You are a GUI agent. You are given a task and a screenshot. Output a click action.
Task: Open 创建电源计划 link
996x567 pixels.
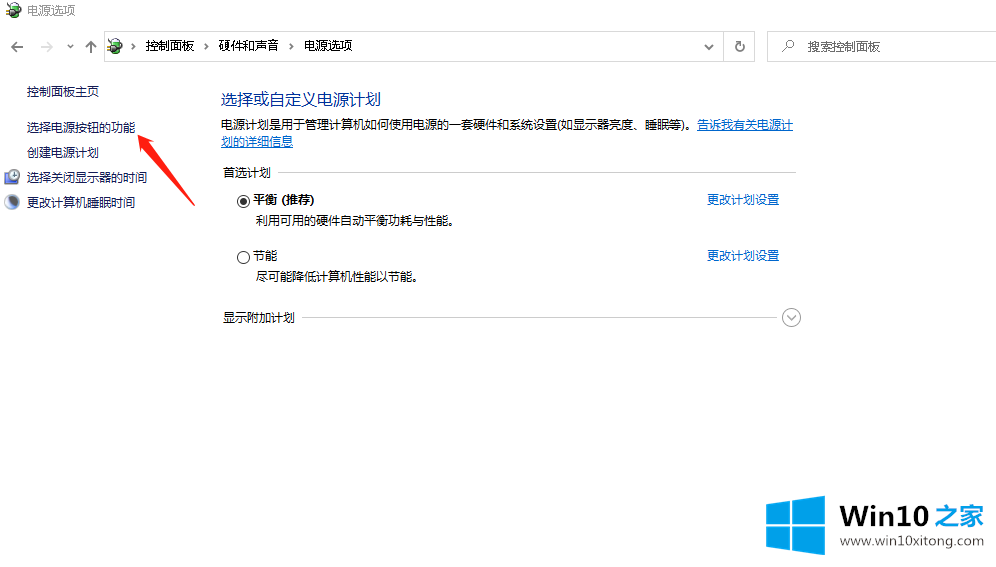[x=63, y=152]
